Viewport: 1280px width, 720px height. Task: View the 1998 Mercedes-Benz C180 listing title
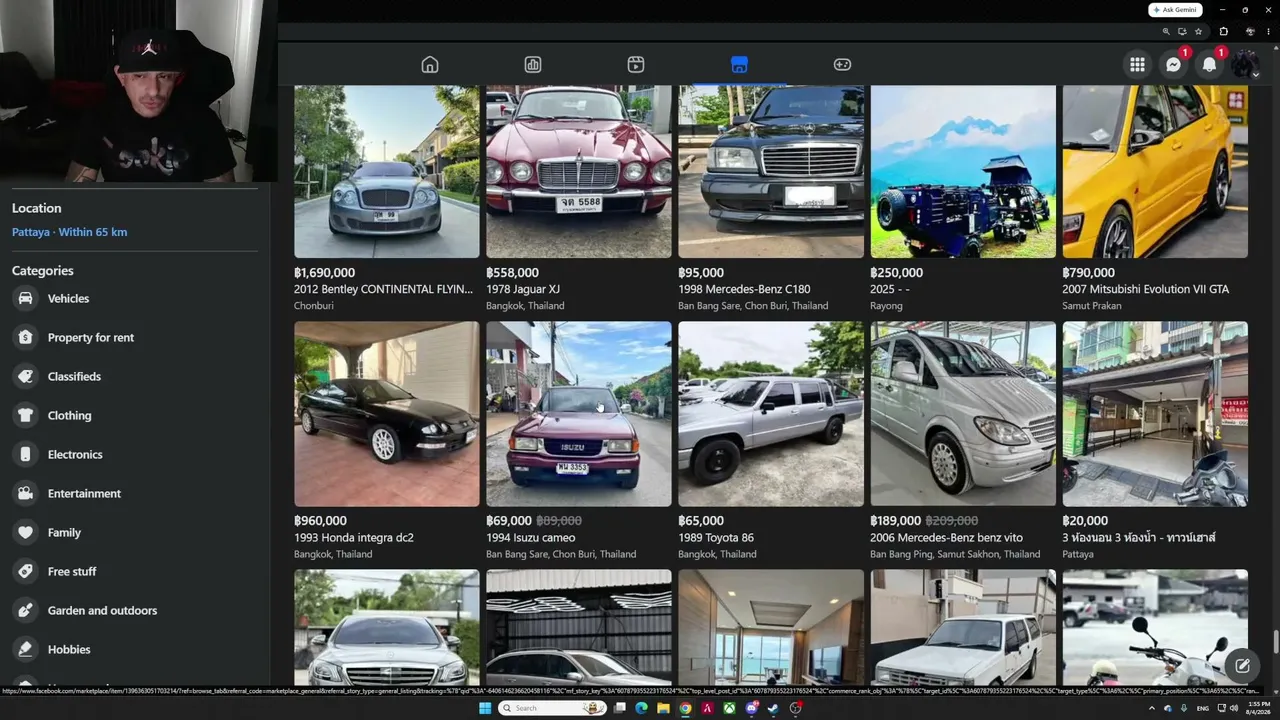(x=744, y=289)
